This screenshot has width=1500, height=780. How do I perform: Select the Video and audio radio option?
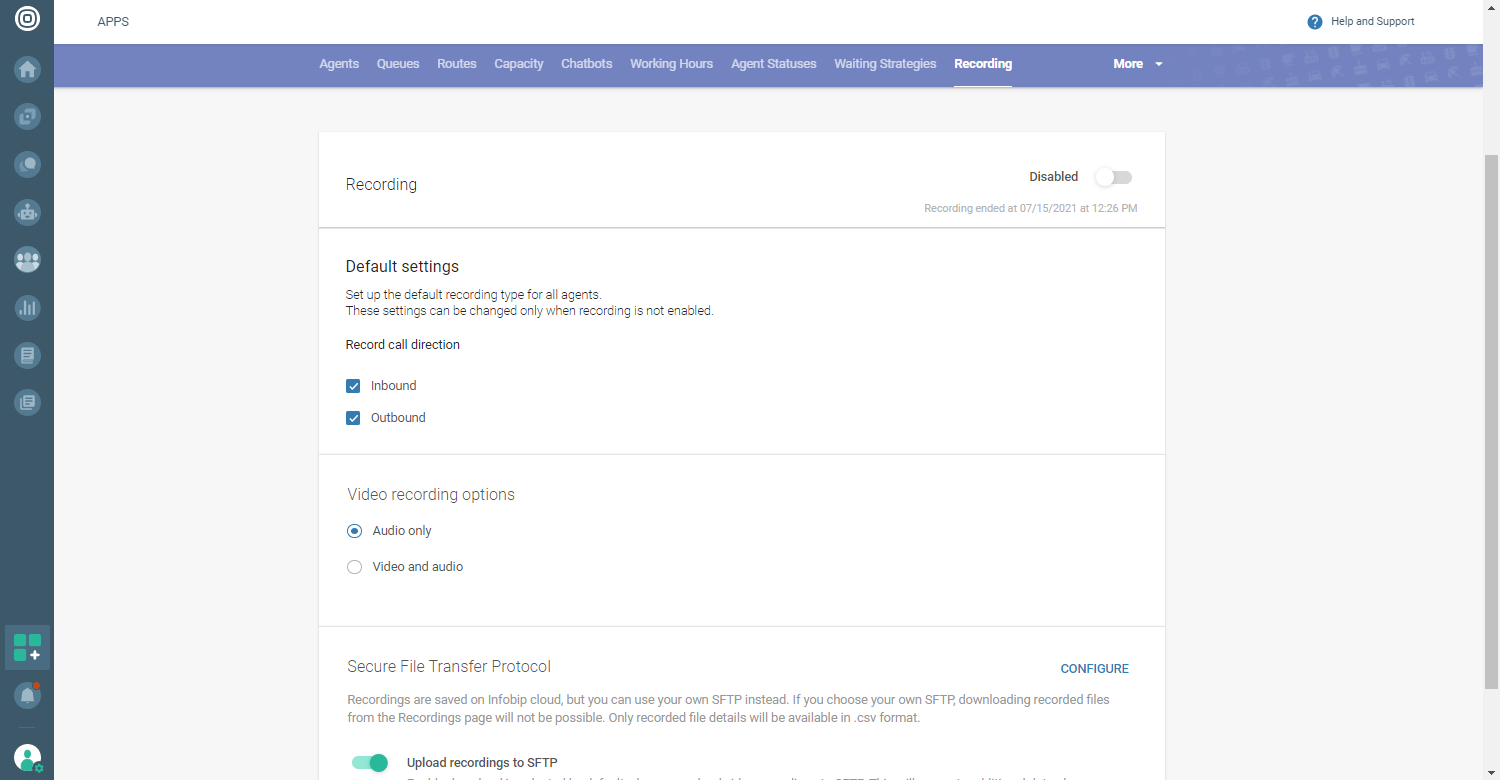(x=354, y=567)
